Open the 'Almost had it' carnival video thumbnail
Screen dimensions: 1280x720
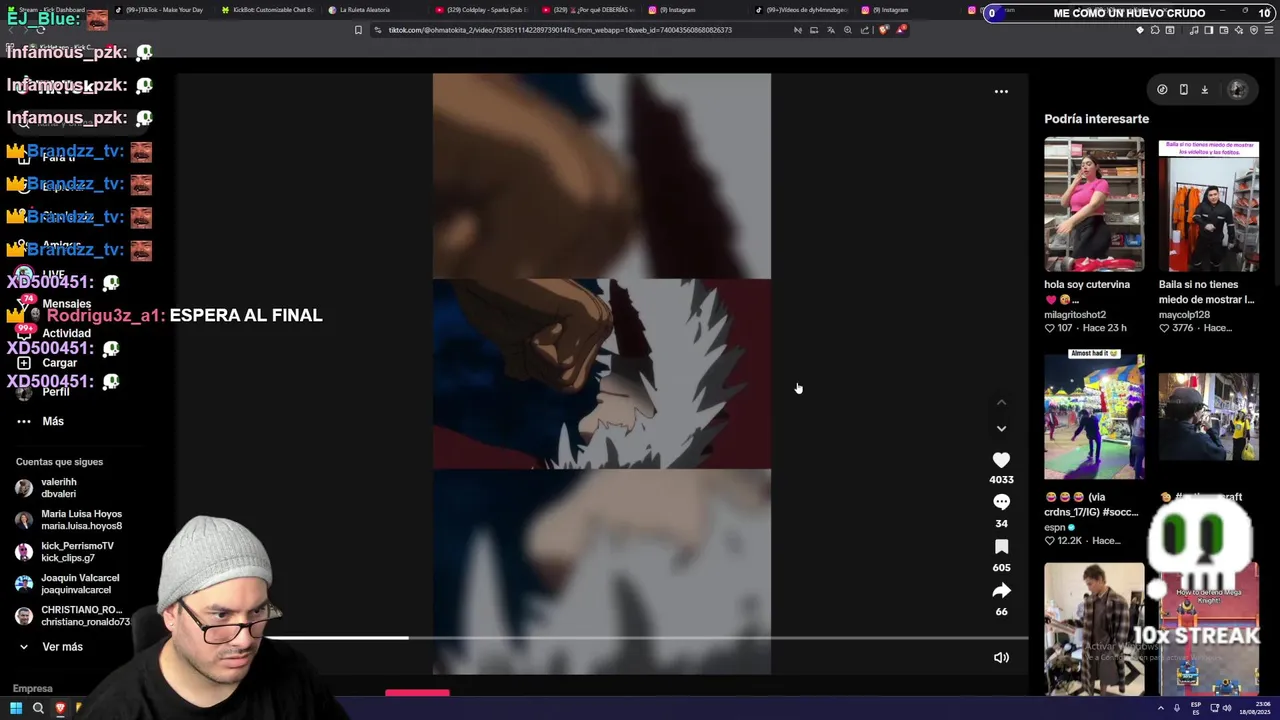pos(1094,414)
